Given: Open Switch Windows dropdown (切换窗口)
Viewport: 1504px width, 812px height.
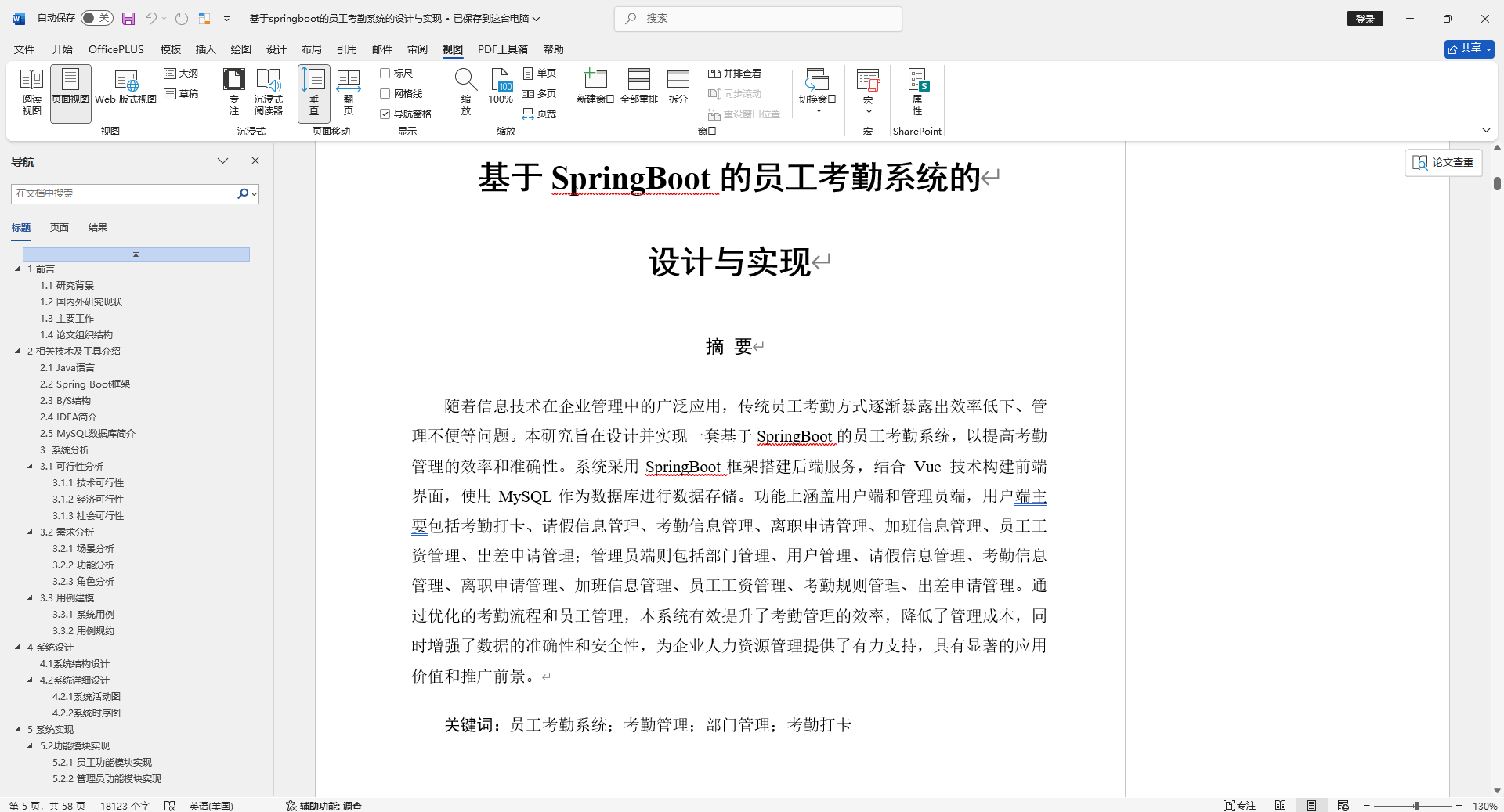Looking at the screenshot, I should [818, 93].
